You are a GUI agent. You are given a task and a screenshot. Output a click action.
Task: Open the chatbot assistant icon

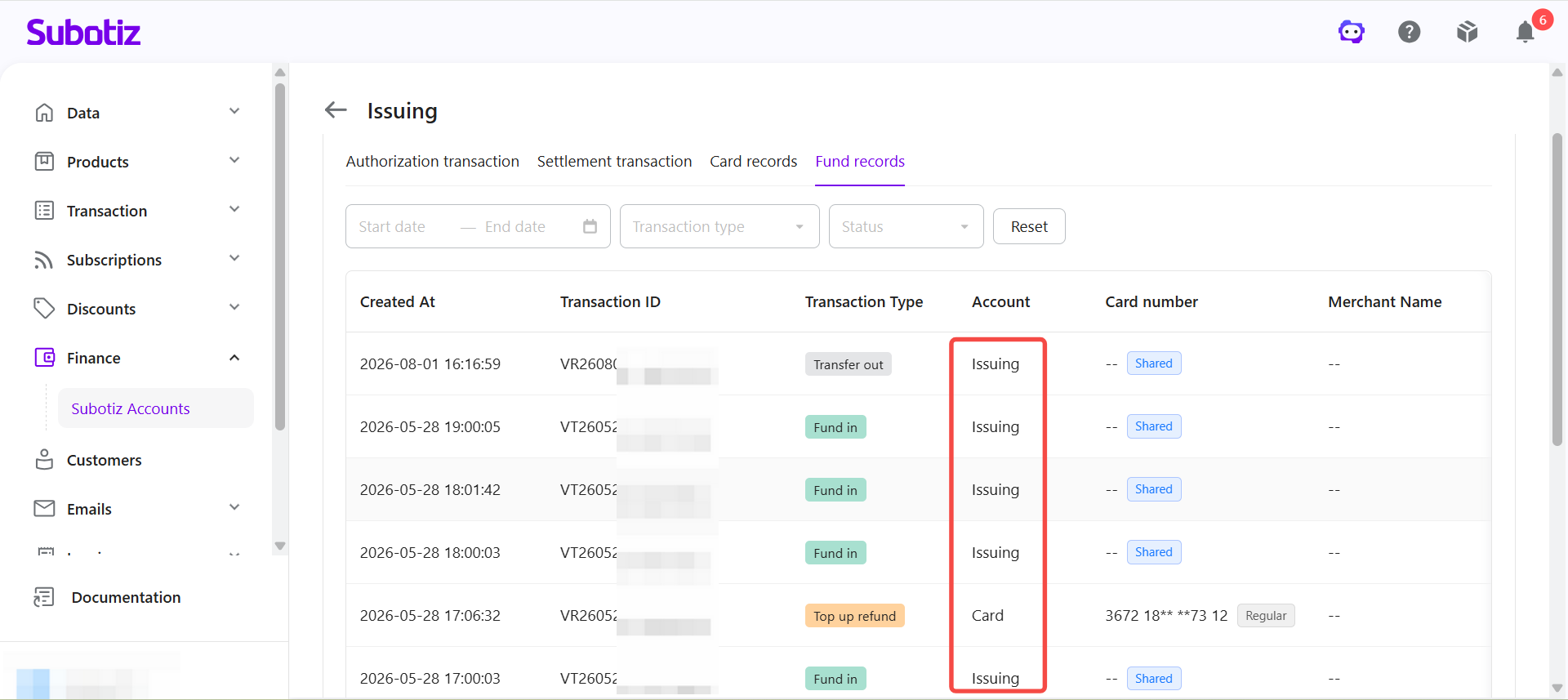pos(1352,32)
